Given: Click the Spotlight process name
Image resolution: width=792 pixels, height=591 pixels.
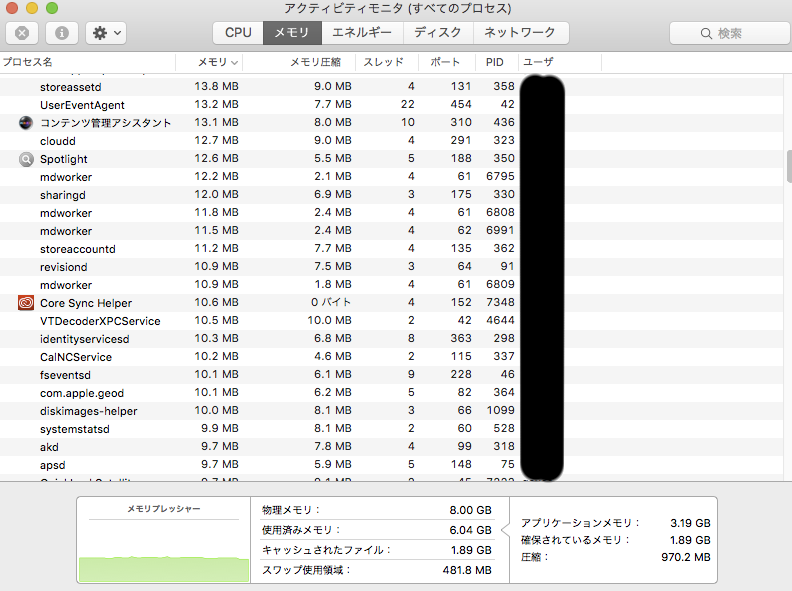Looking at the screenshot, I should click(x=64, y=159).
